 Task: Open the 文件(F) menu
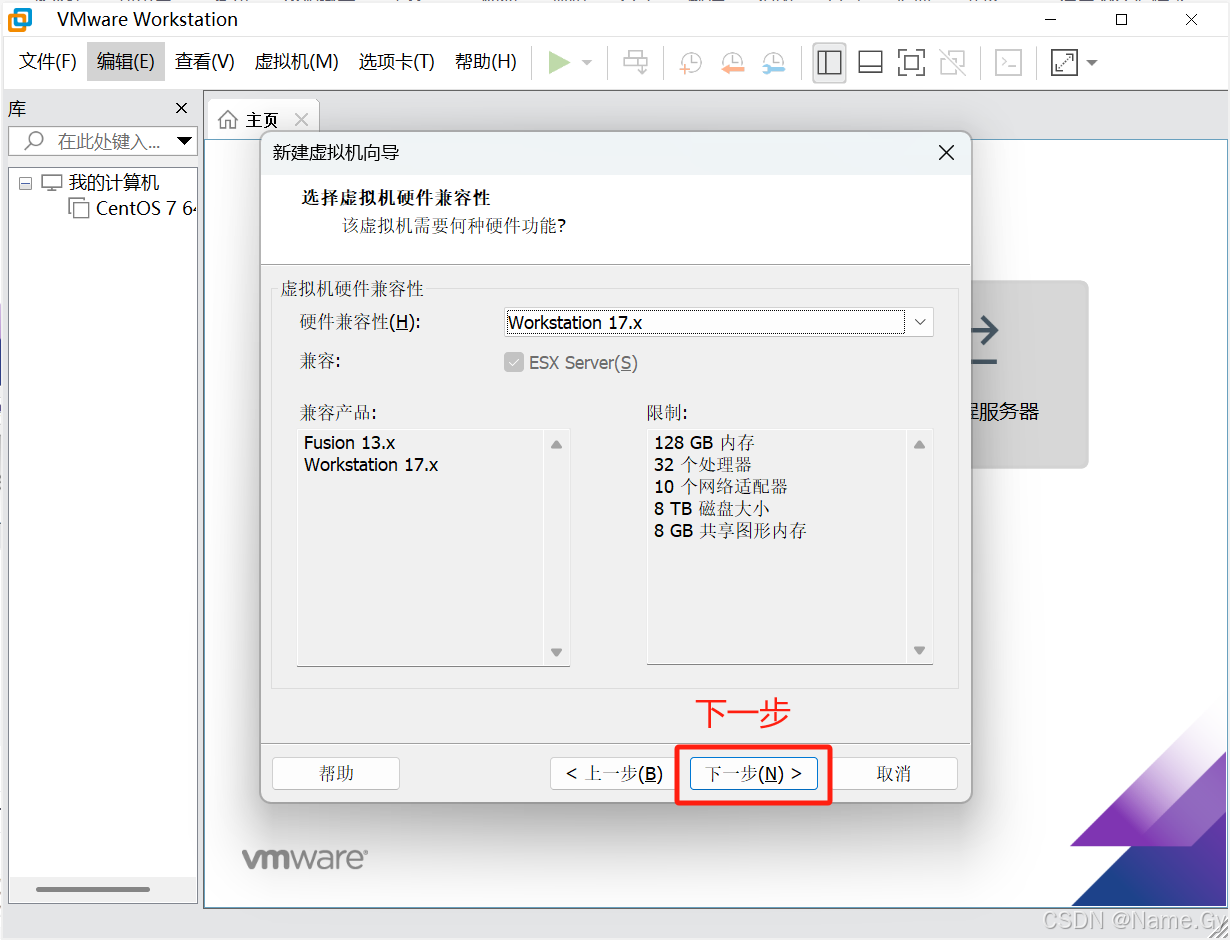tap(48, 62)
